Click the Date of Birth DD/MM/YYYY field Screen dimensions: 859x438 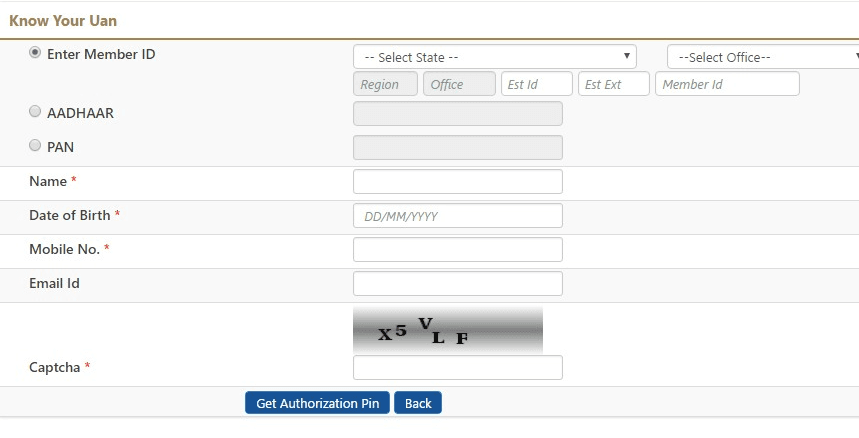[458, 215]
